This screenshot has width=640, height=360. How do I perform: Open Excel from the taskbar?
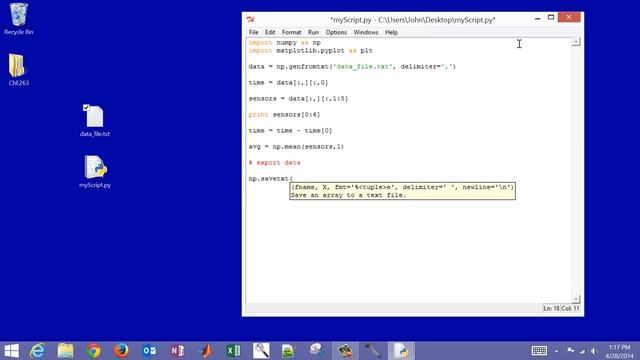pyautogui.click(x=233, y=351)
